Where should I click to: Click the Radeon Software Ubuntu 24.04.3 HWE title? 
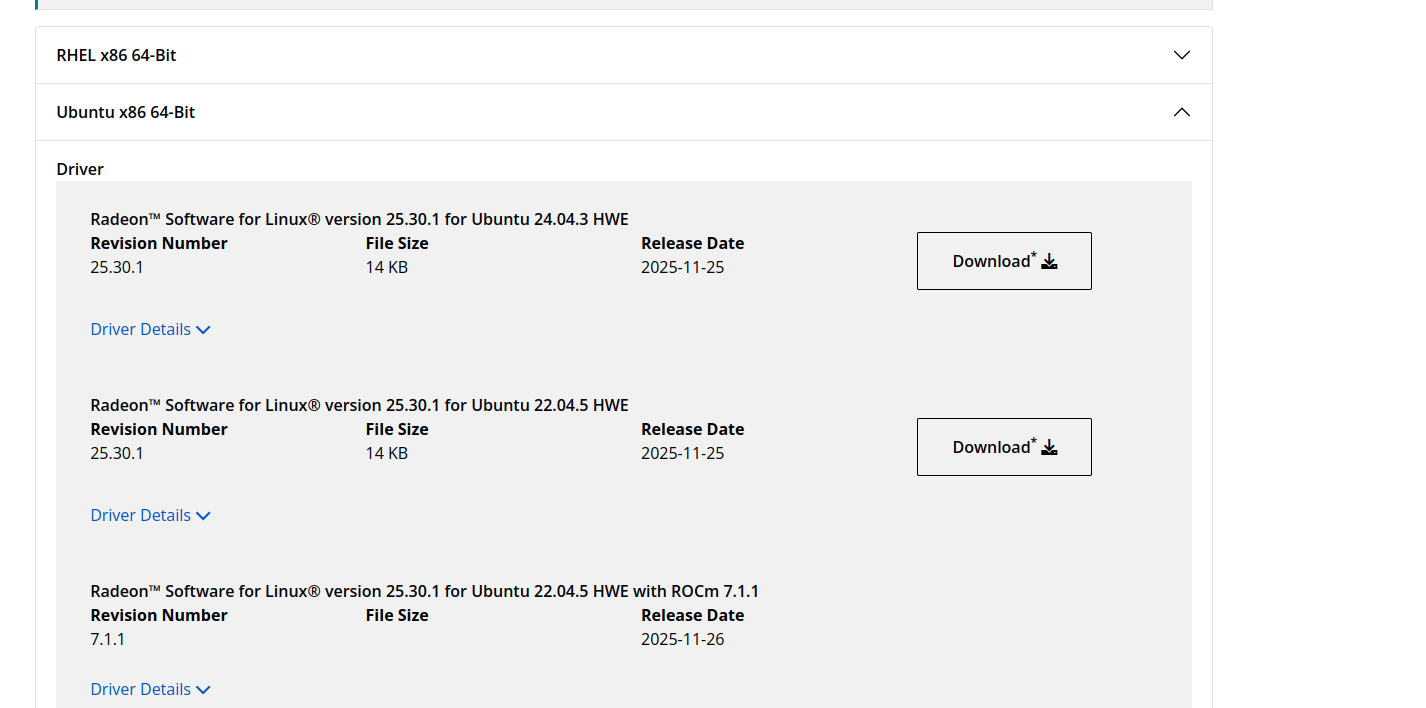(359, 219)
